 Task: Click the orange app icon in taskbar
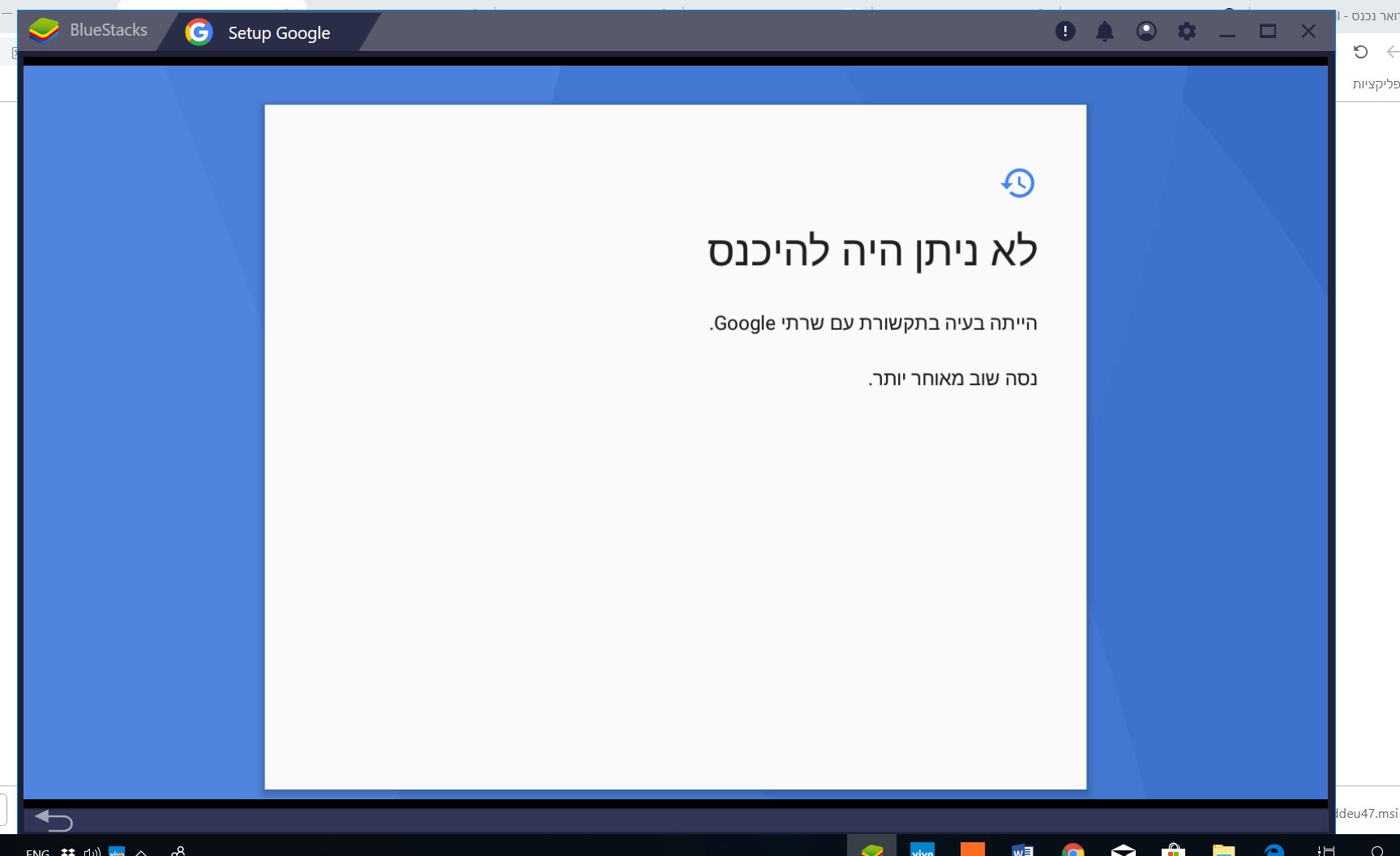972,850
